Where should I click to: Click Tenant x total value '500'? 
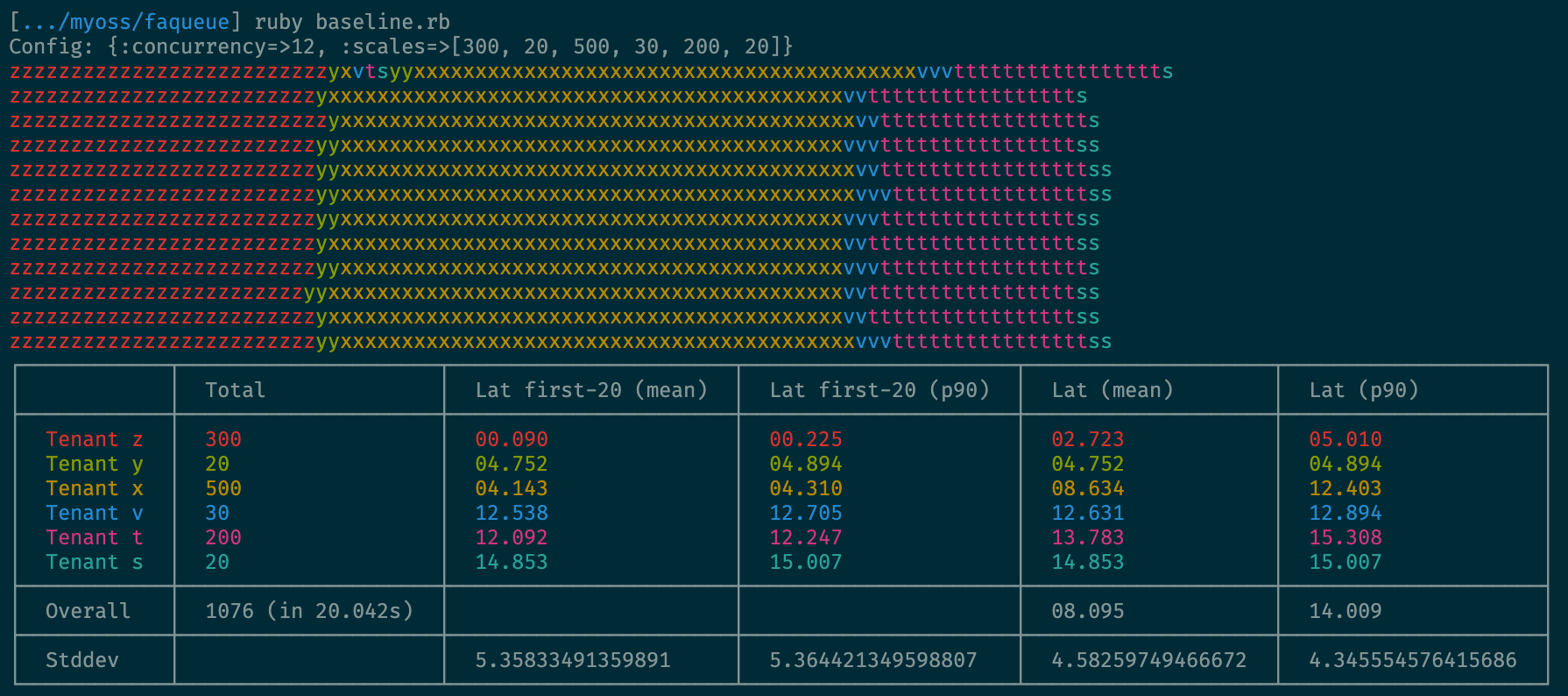click(x=223, y=488)
